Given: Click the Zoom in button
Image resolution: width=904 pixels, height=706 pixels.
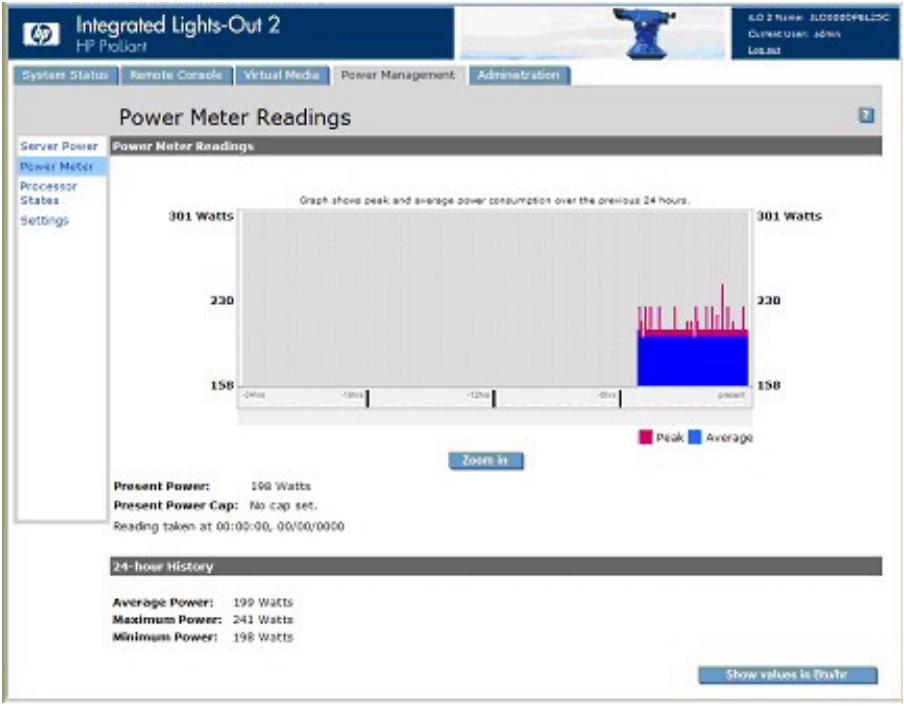Looking at the screenshot, I should point(485,460).
